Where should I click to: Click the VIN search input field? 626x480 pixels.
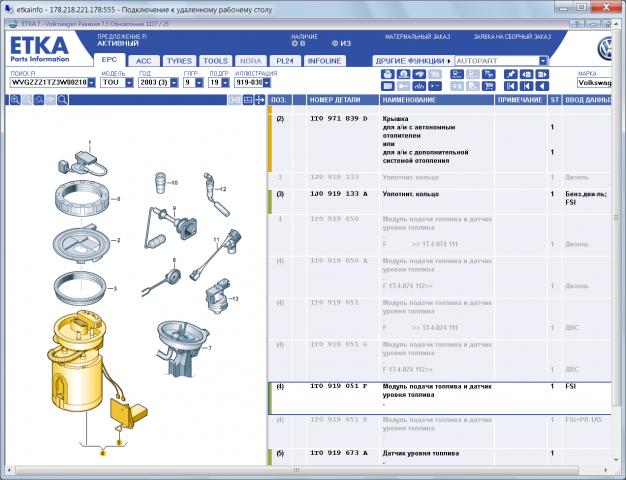coord(49,83)
